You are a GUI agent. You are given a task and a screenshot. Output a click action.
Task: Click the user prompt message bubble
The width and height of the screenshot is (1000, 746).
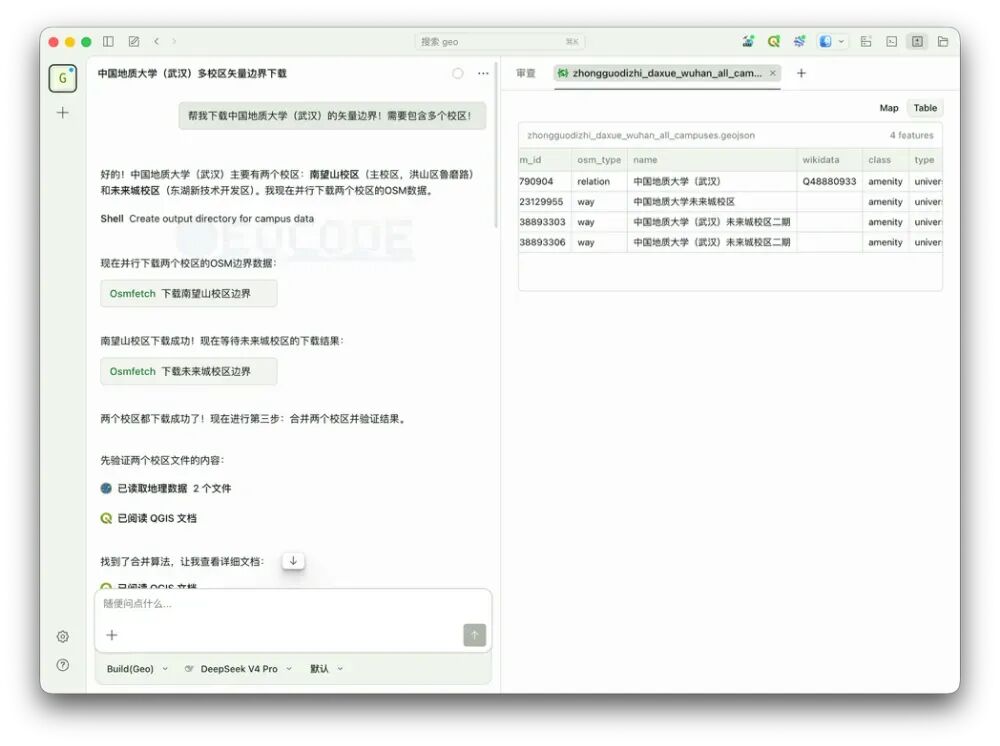point(332,115)
